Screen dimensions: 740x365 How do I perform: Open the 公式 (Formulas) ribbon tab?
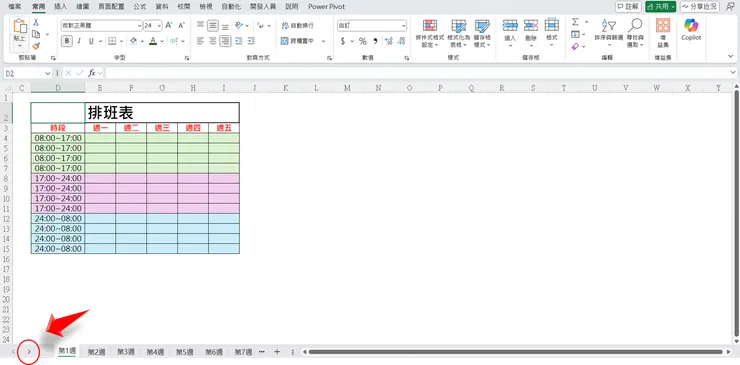(140, 7)
